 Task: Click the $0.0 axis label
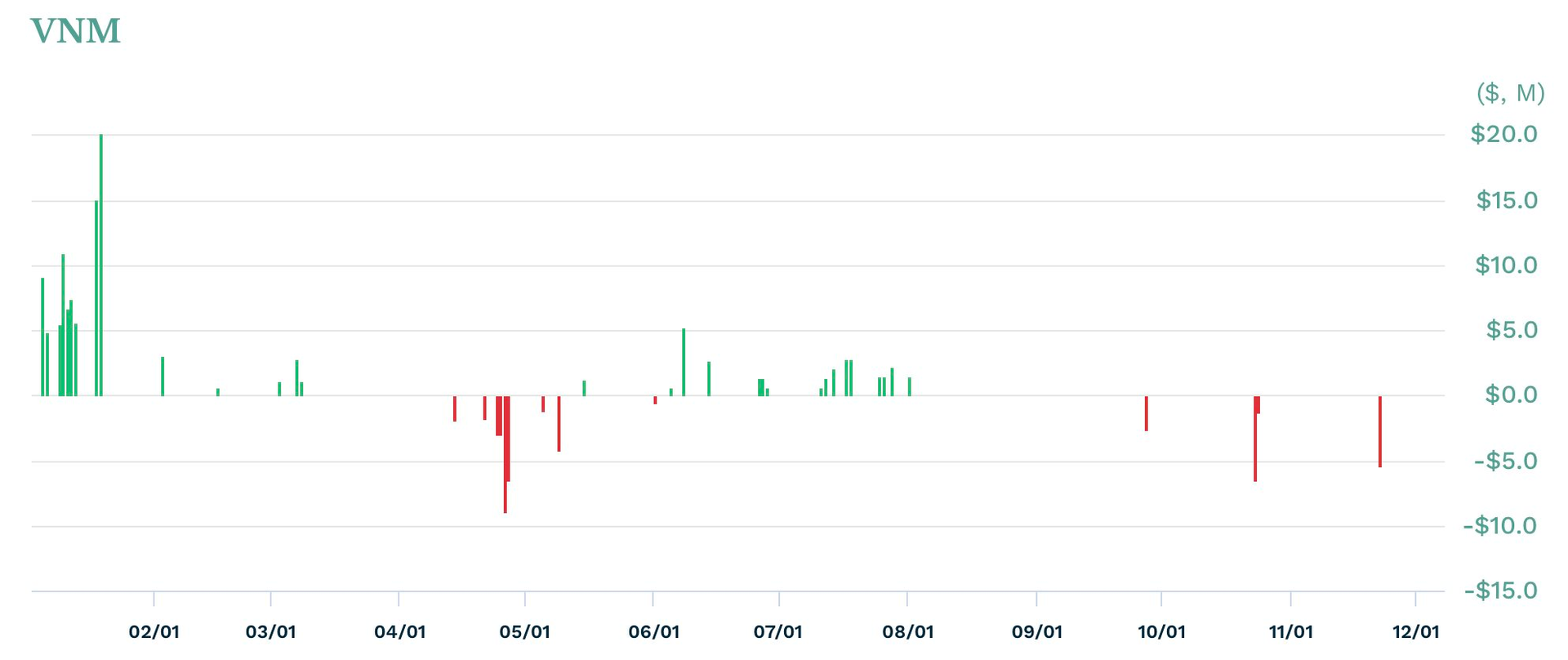(x=1512, y=395)
